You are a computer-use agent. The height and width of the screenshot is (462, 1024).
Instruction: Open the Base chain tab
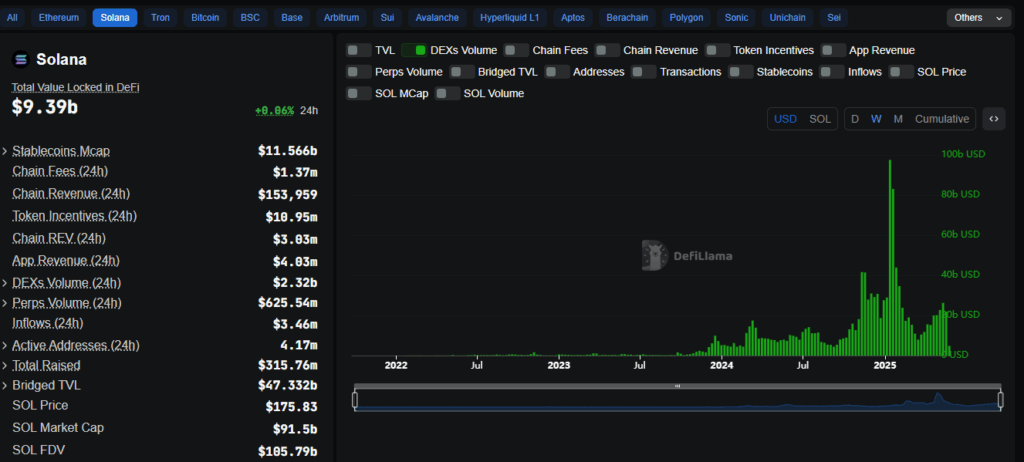(292, 18)
